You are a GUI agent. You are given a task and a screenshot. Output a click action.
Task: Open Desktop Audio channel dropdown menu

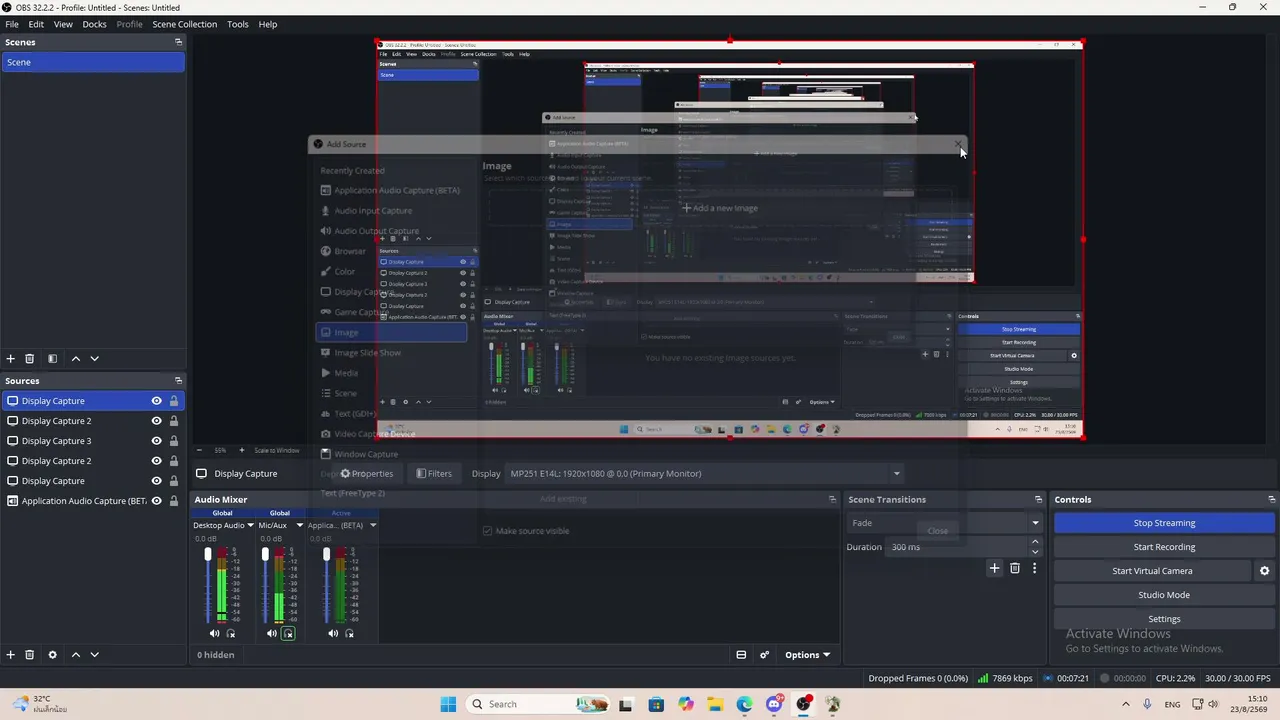coord(250,525)
